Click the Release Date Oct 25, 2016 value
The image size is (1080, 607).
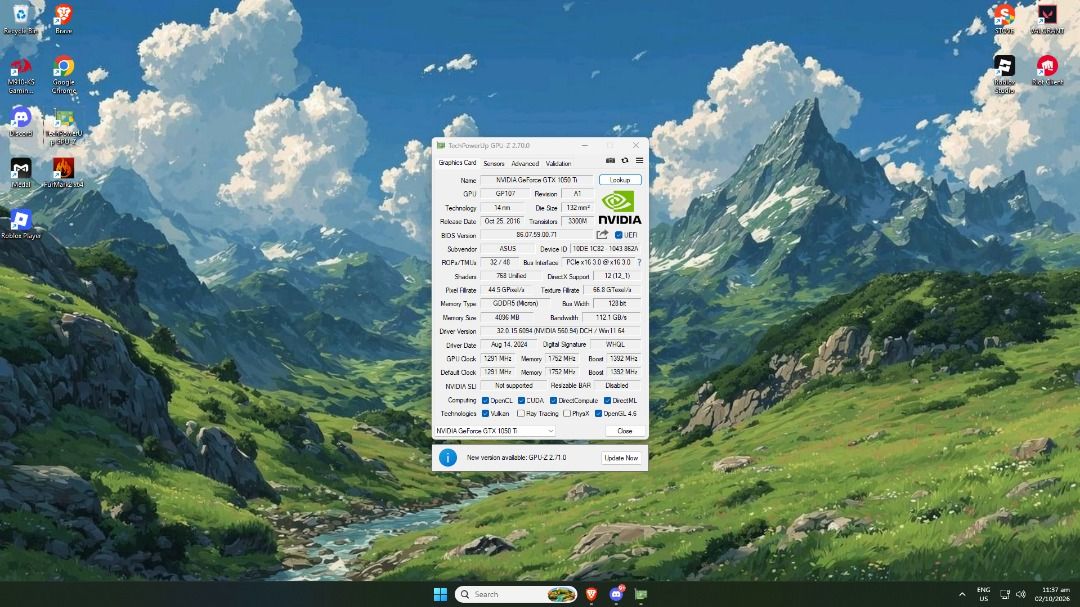[502, 221]
